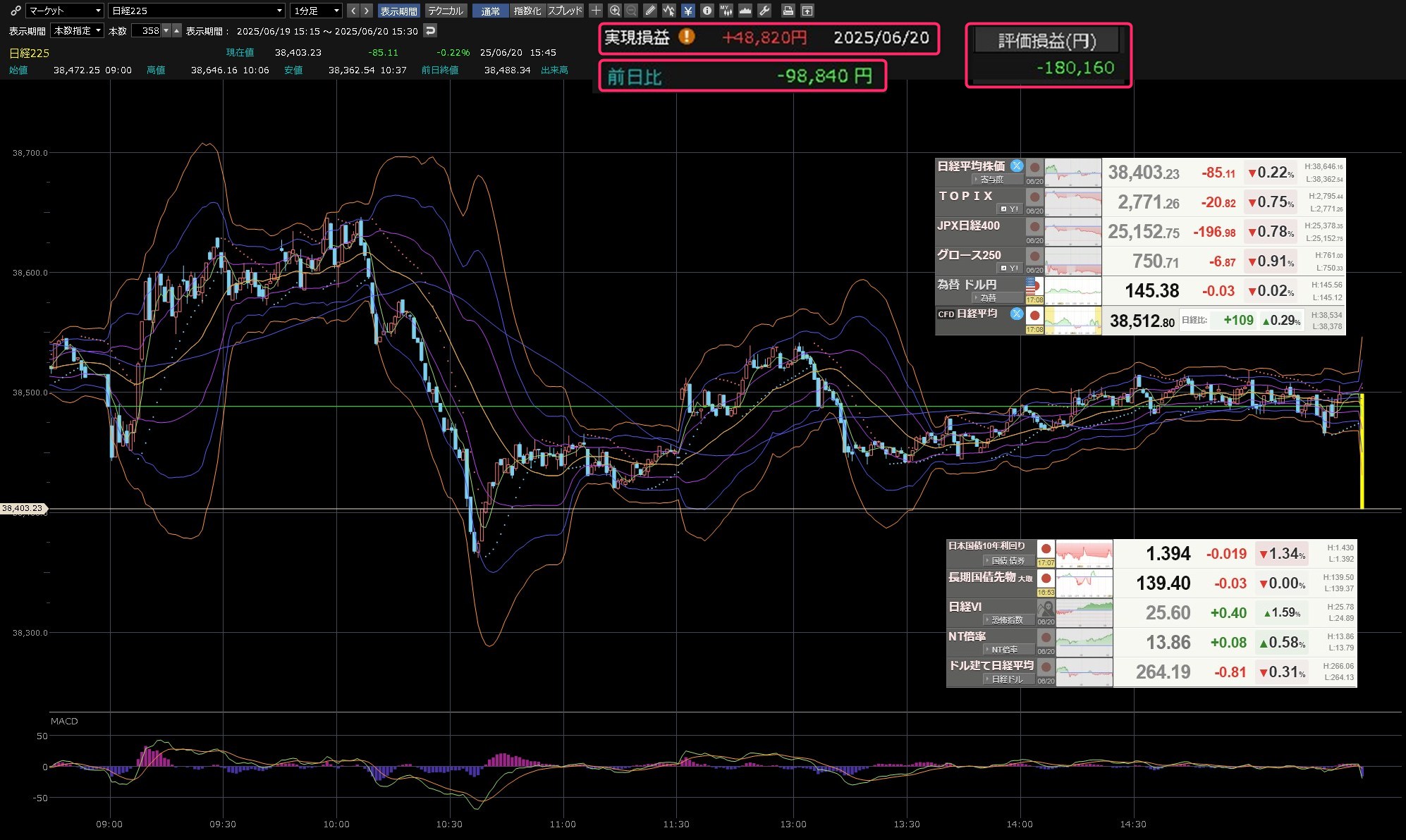Click the pop-out window icon
The image size is (1406, 840).
pyautogui.click(x=807, y=11)
